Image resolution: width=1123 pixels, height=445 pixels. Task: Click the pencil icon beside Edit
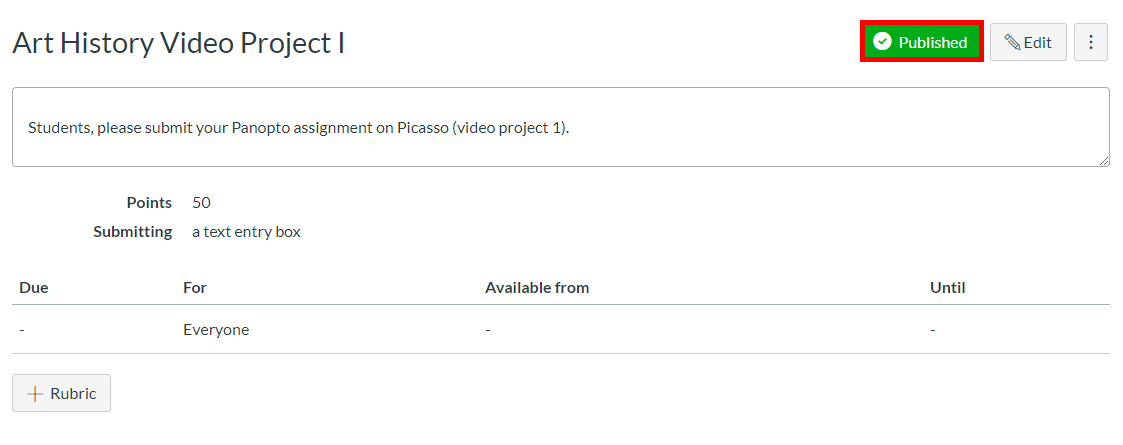tap(1013, 42)
